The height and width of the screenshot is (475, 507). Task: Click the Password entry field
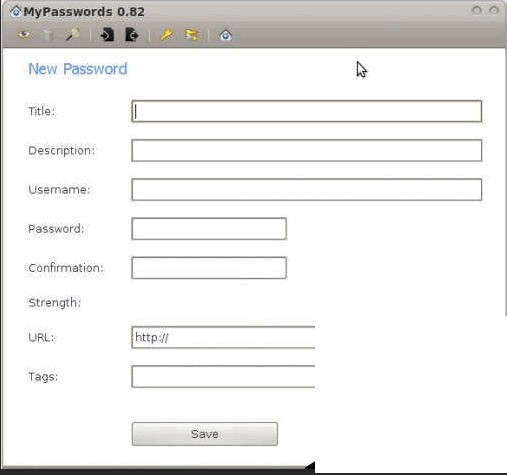tap(209, 229)
